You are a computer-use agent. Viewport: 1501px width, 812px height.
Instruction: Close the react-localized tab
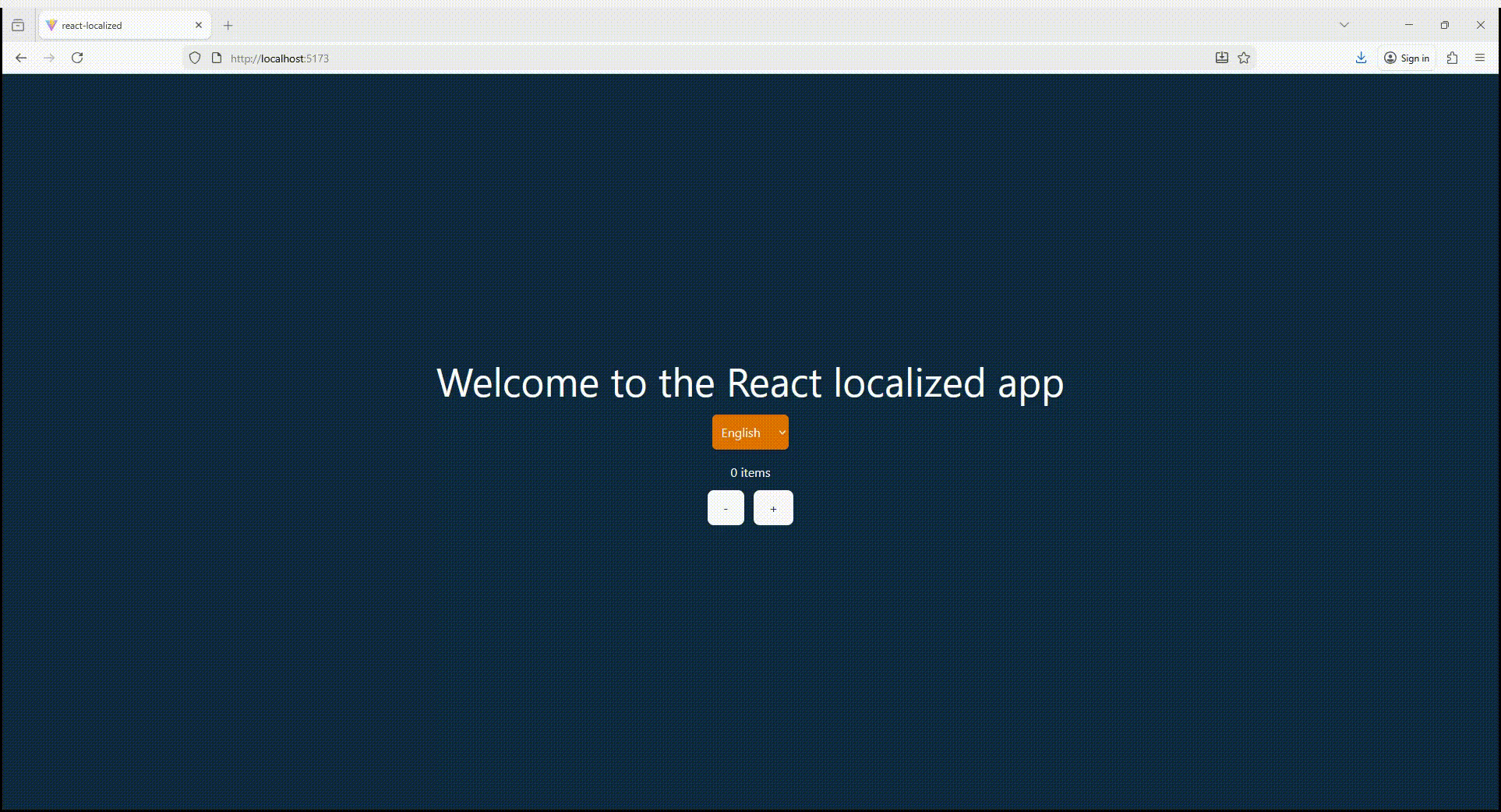(199, 25)
